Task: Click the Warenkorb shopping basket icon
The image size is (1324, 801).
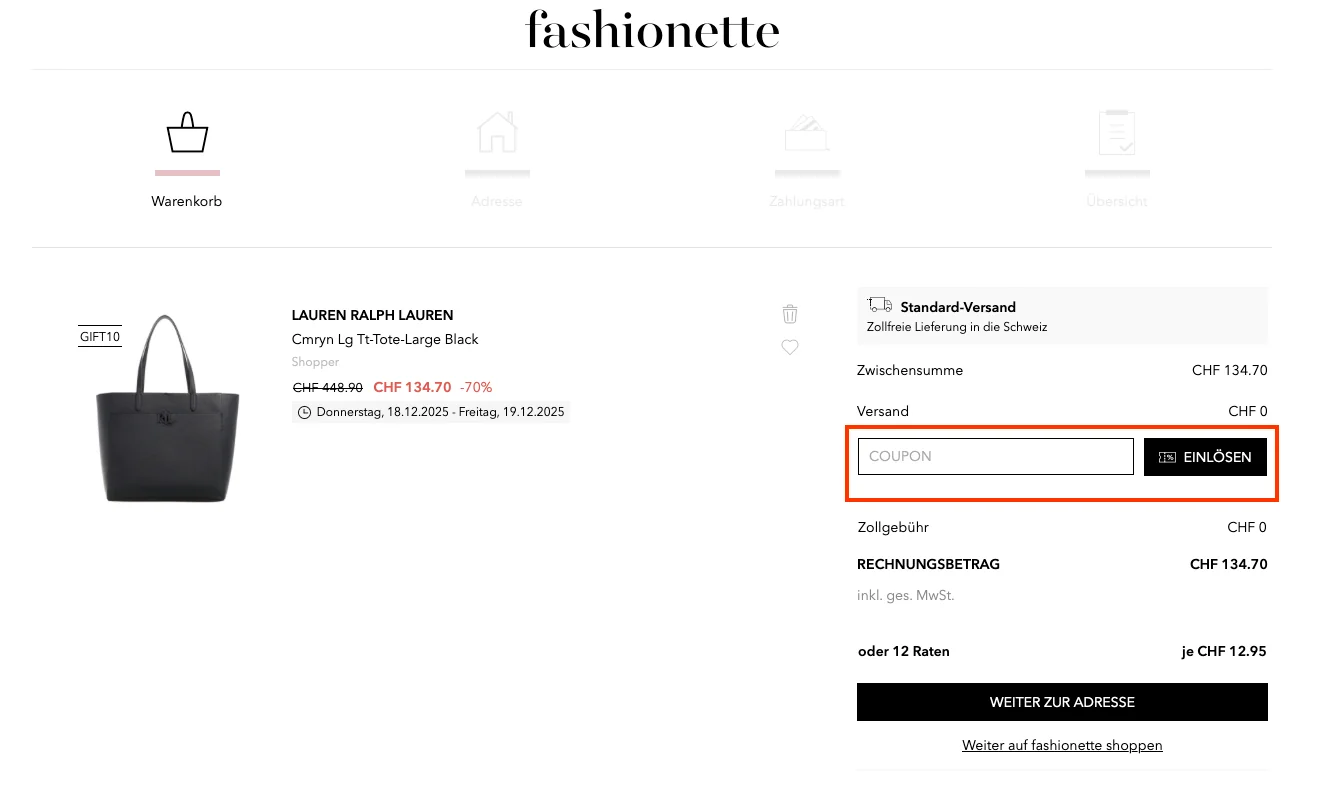Action: tap(187, 132)
